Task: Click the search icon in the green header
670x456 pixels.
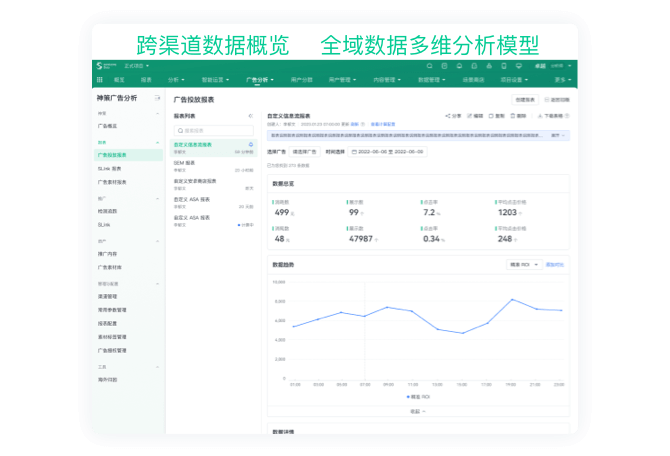Action: (429, 66)
